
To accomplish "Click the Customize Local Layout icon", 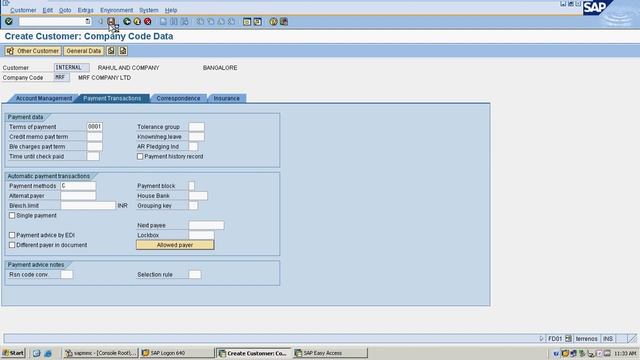I will tap(284, 21).
